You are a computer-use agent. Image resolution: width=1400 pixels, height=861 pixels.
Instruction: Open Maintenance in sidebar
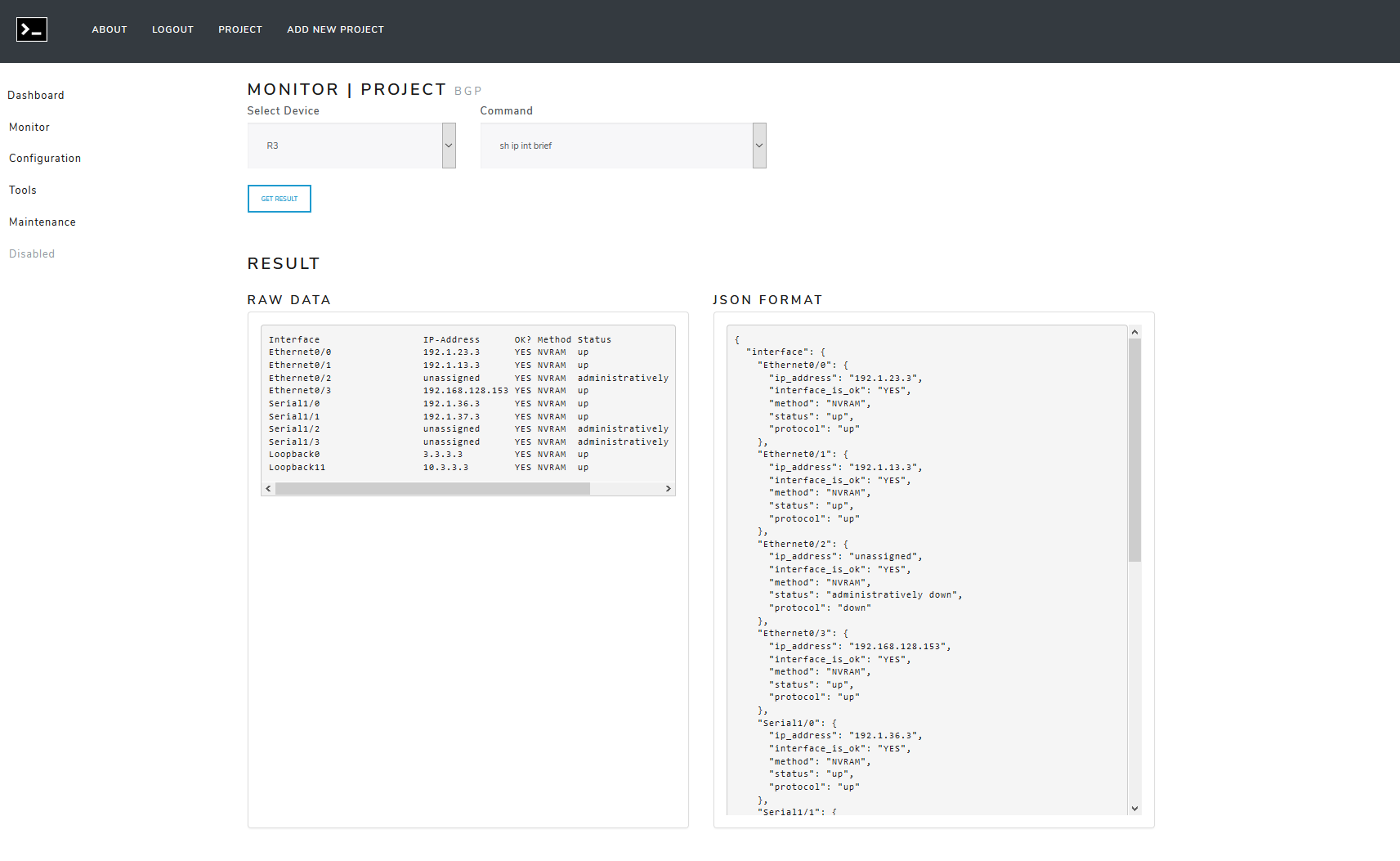pos(42,222)
